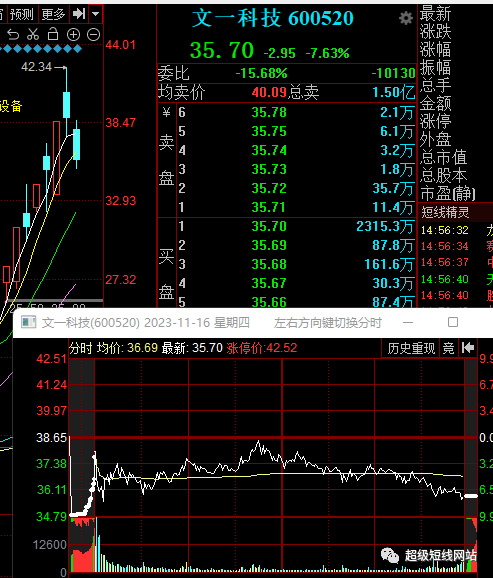493x578 pixels.
Task: Click the blue diamond marker row
Action: (41, 48)
